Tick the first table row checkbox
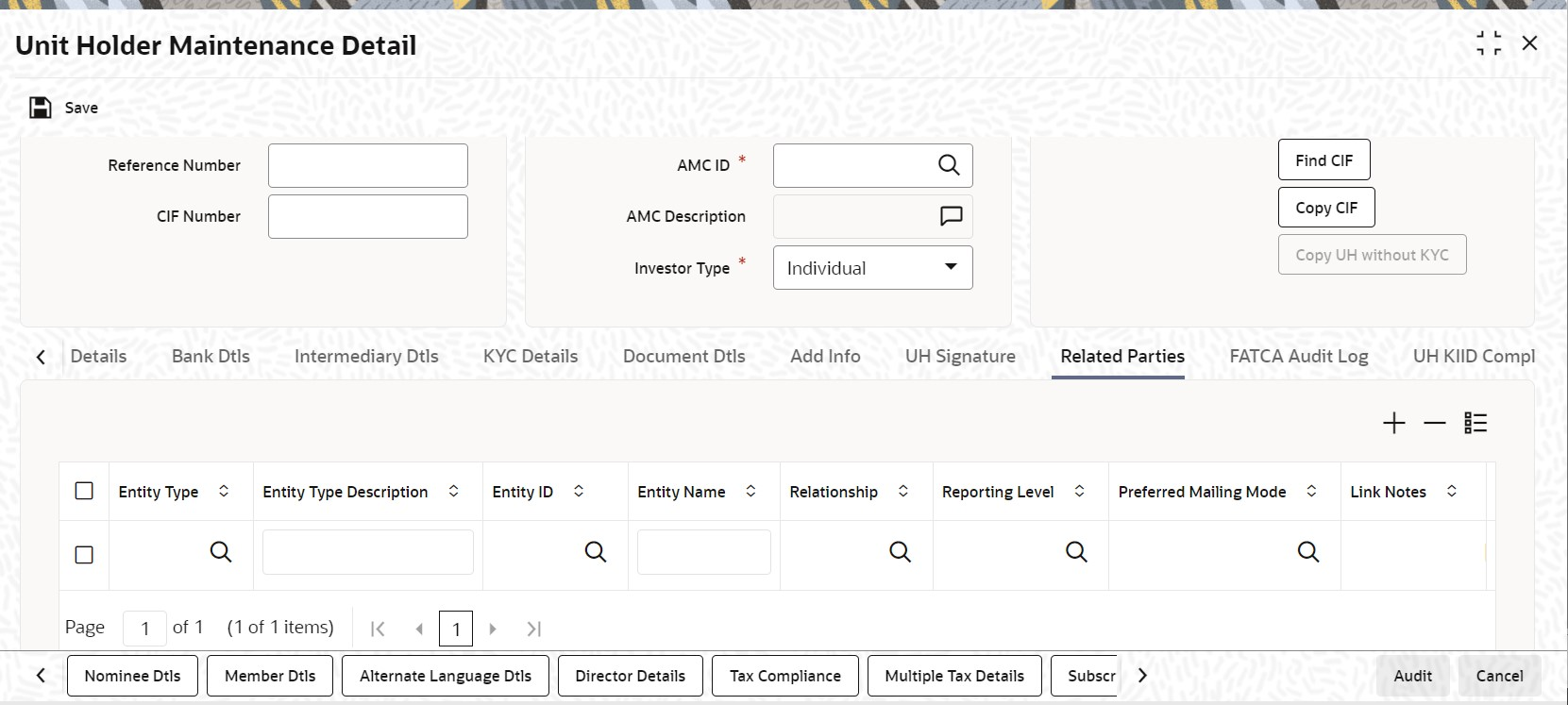The width and height of the screenshot is (1568, 705). [x=84, y=555]
